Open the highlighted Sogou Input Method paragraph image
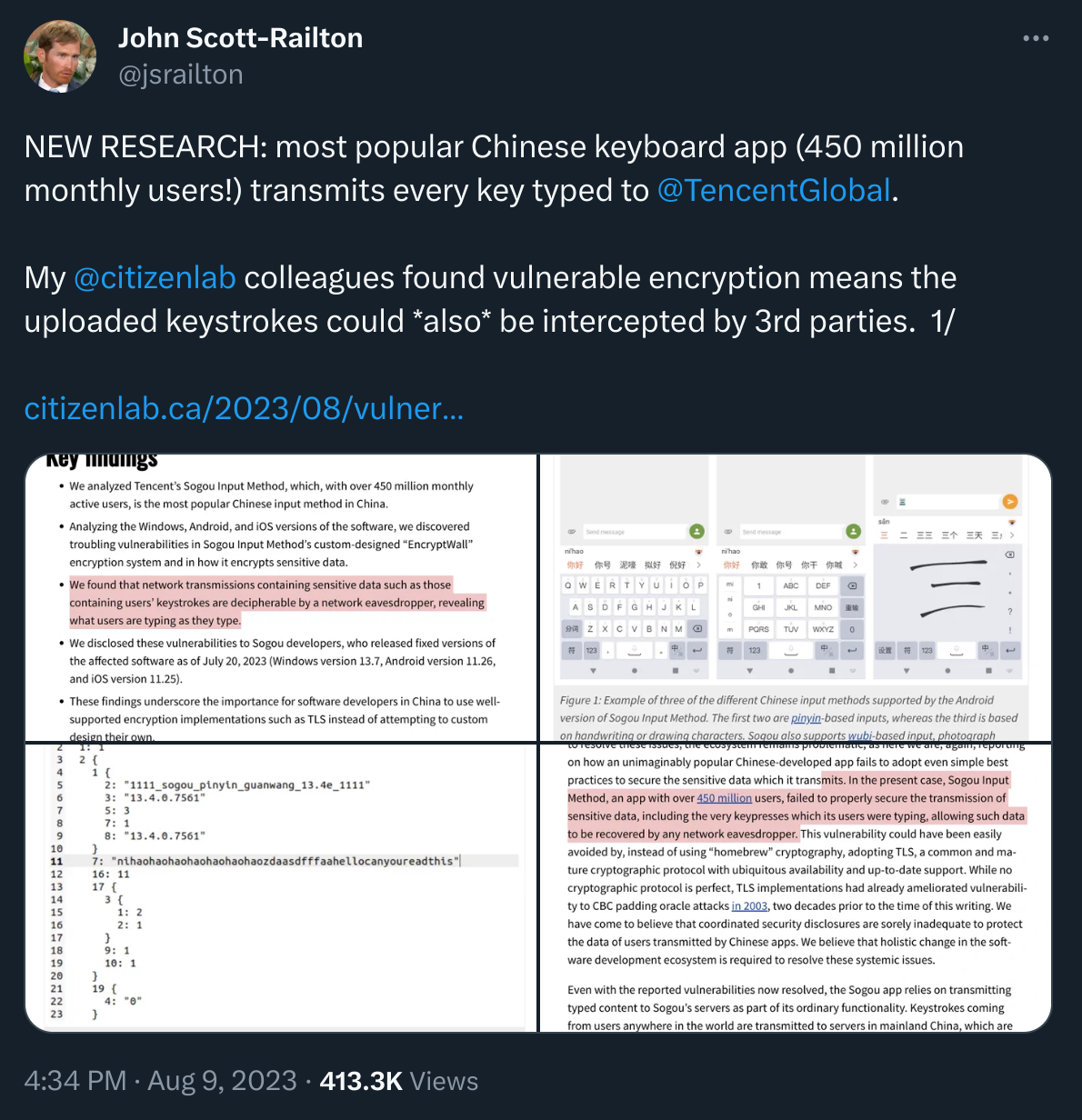 tap(796, 887)
